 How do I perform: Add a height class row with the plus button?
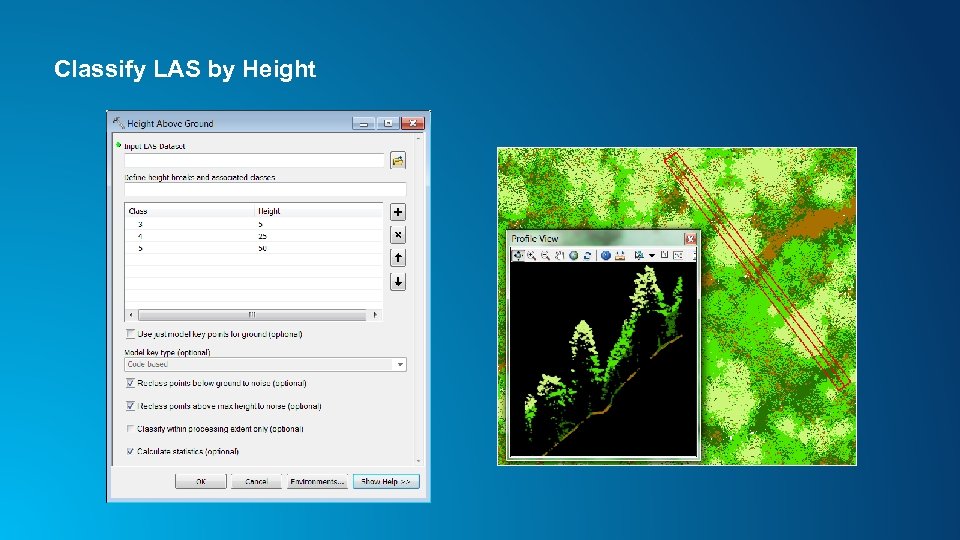point(398,212)
